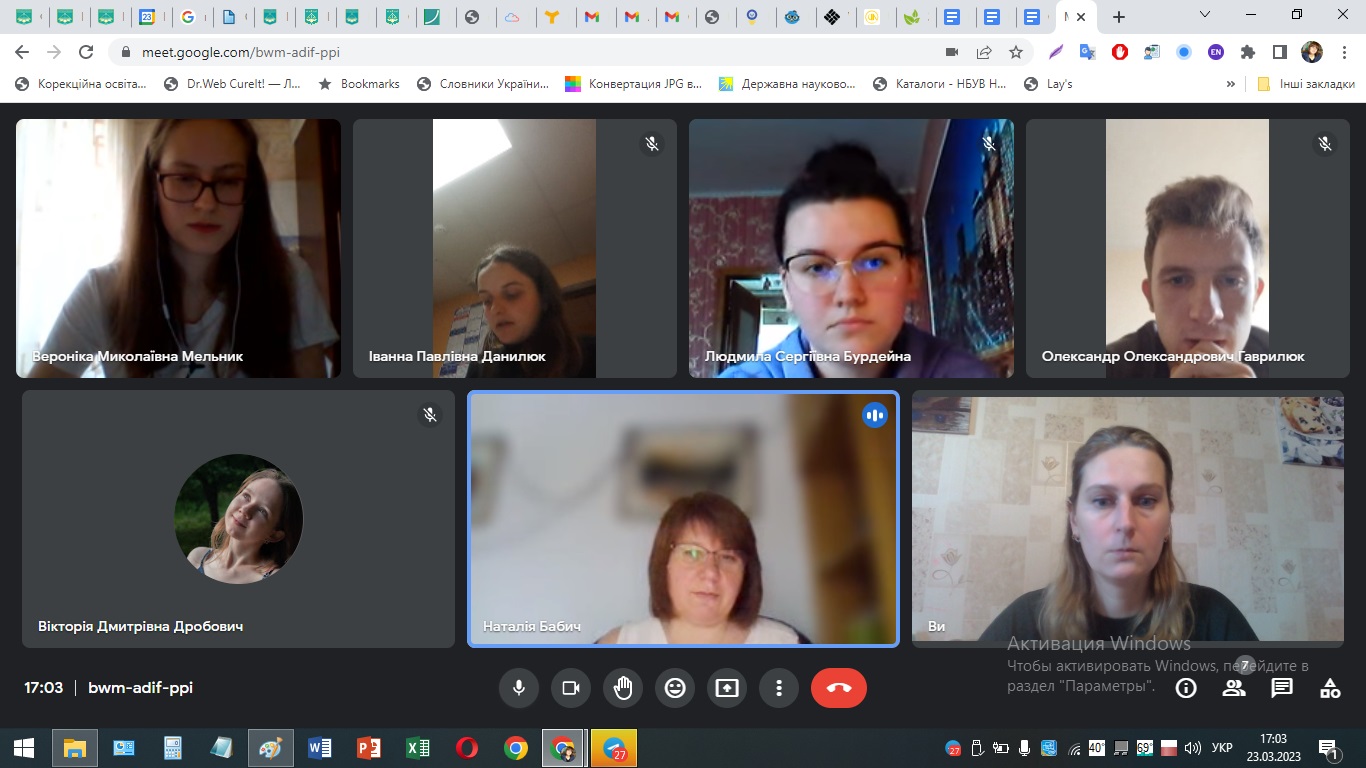Open the emoji reactions button

click(x=675, y=688)
